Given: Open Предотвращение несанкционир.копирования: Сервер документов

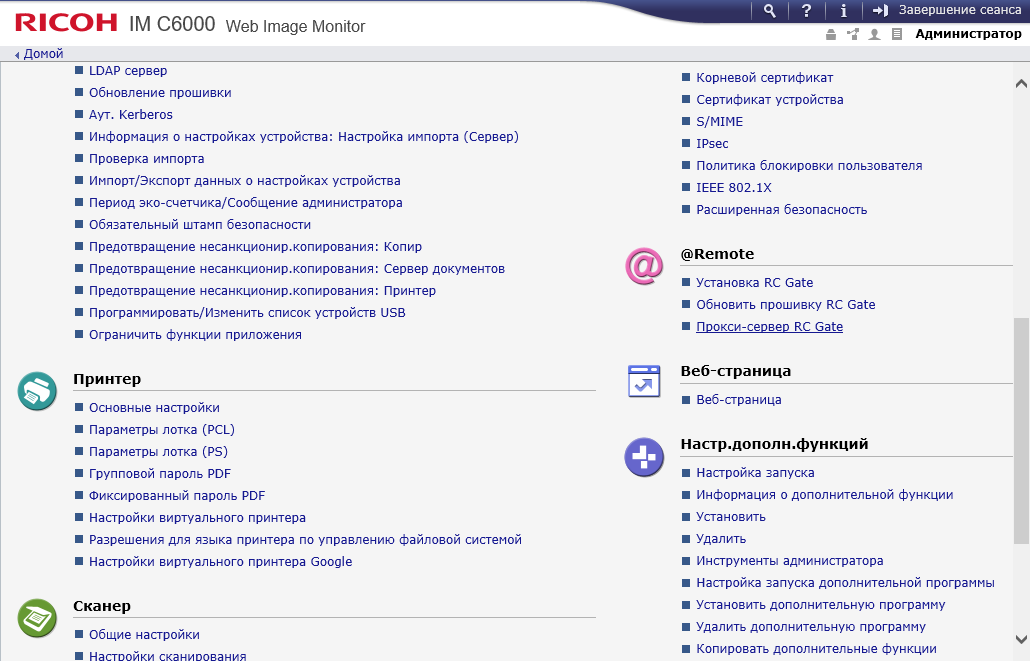Looking at the screenshot, I should 297,269.
